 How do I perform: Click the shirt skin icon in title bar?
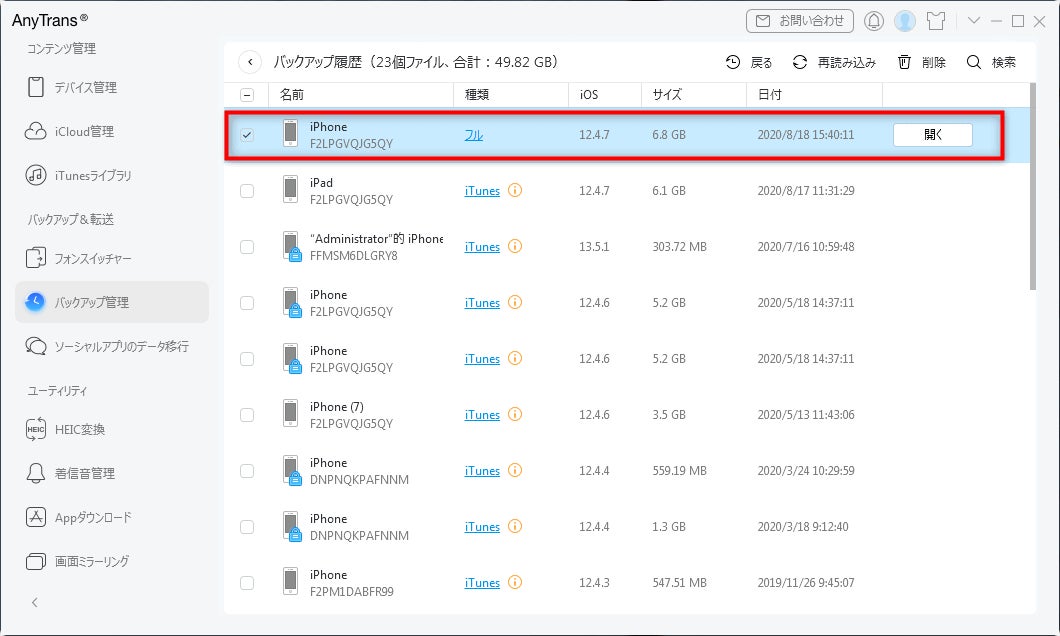point(936,21)
